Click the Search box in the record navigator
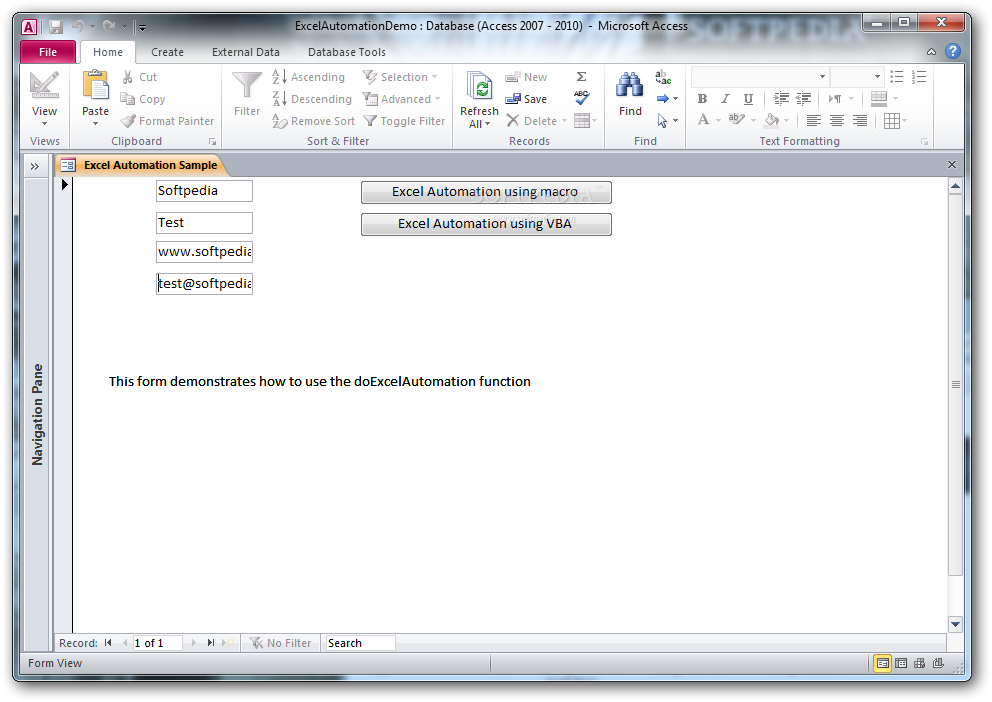 360,643
